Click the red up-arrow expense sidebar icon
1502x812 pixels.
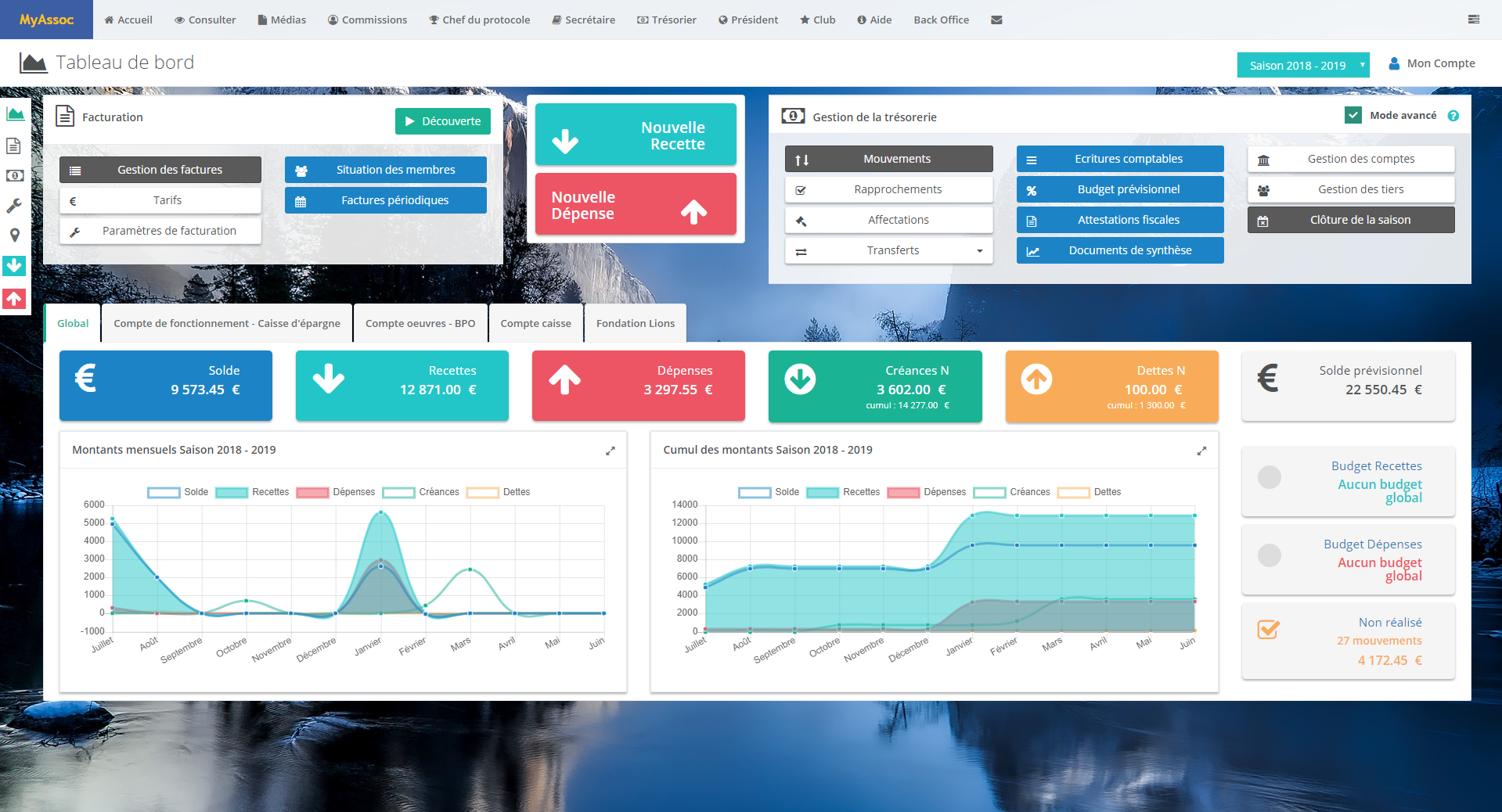point(14,299)
